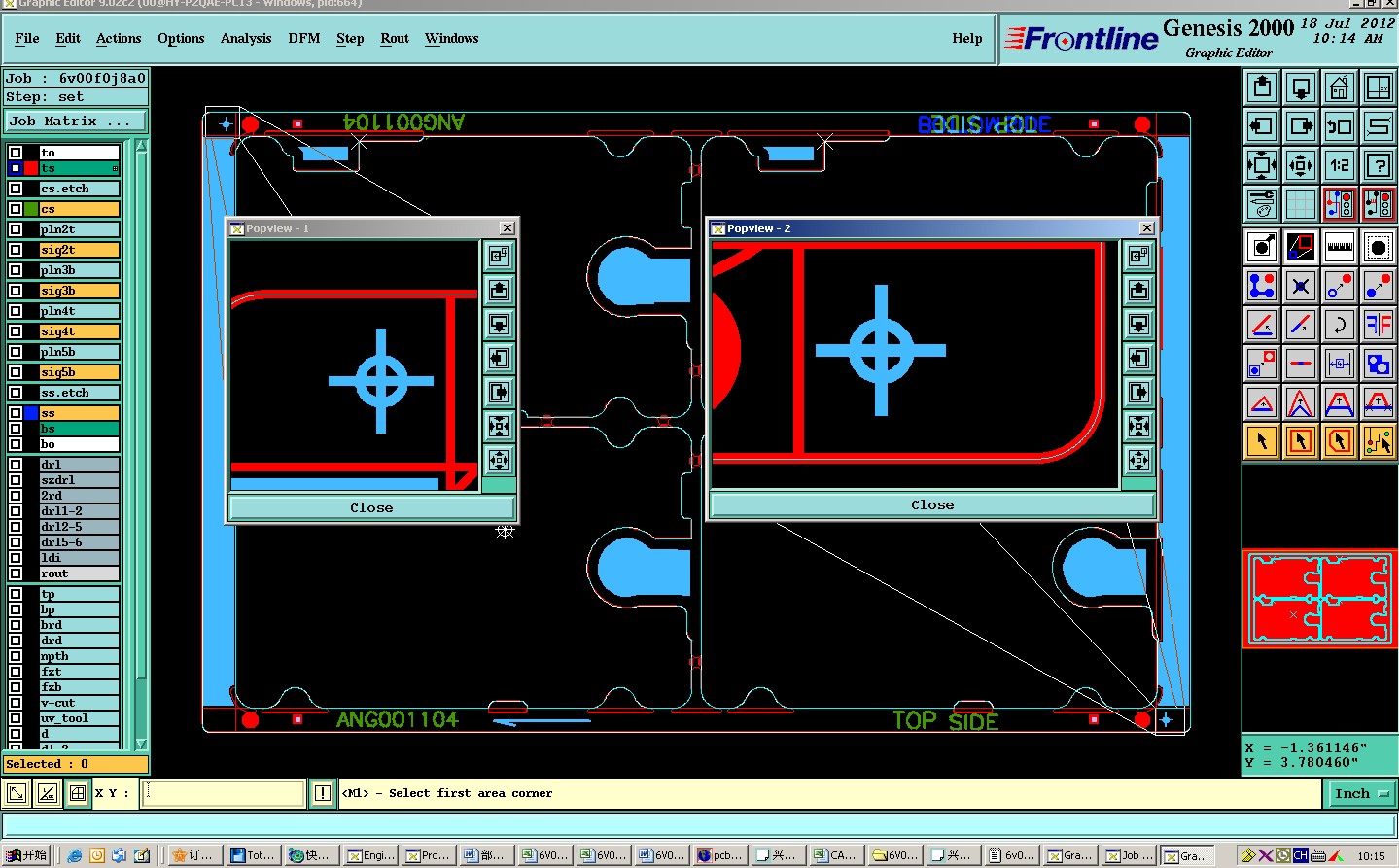The image size is (1399, 868).
Task: Open the Edit menu
Action: tap(68, 38)
